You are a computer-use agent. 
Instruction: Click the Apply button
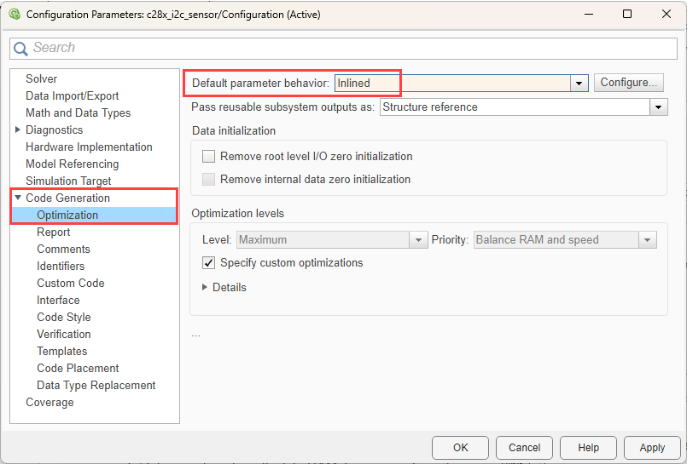point(652,447)
